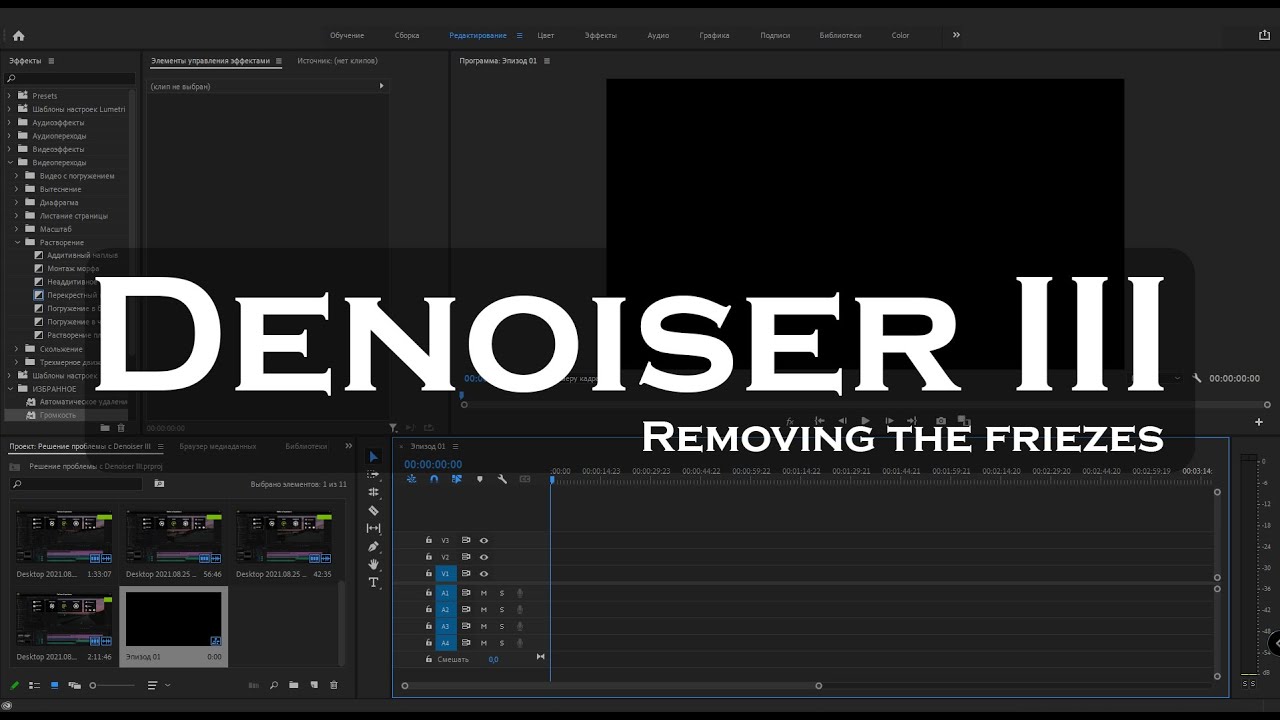Mute audio track A1
1280x720 pixels.
pyautogui.click(x=484, y=593)
